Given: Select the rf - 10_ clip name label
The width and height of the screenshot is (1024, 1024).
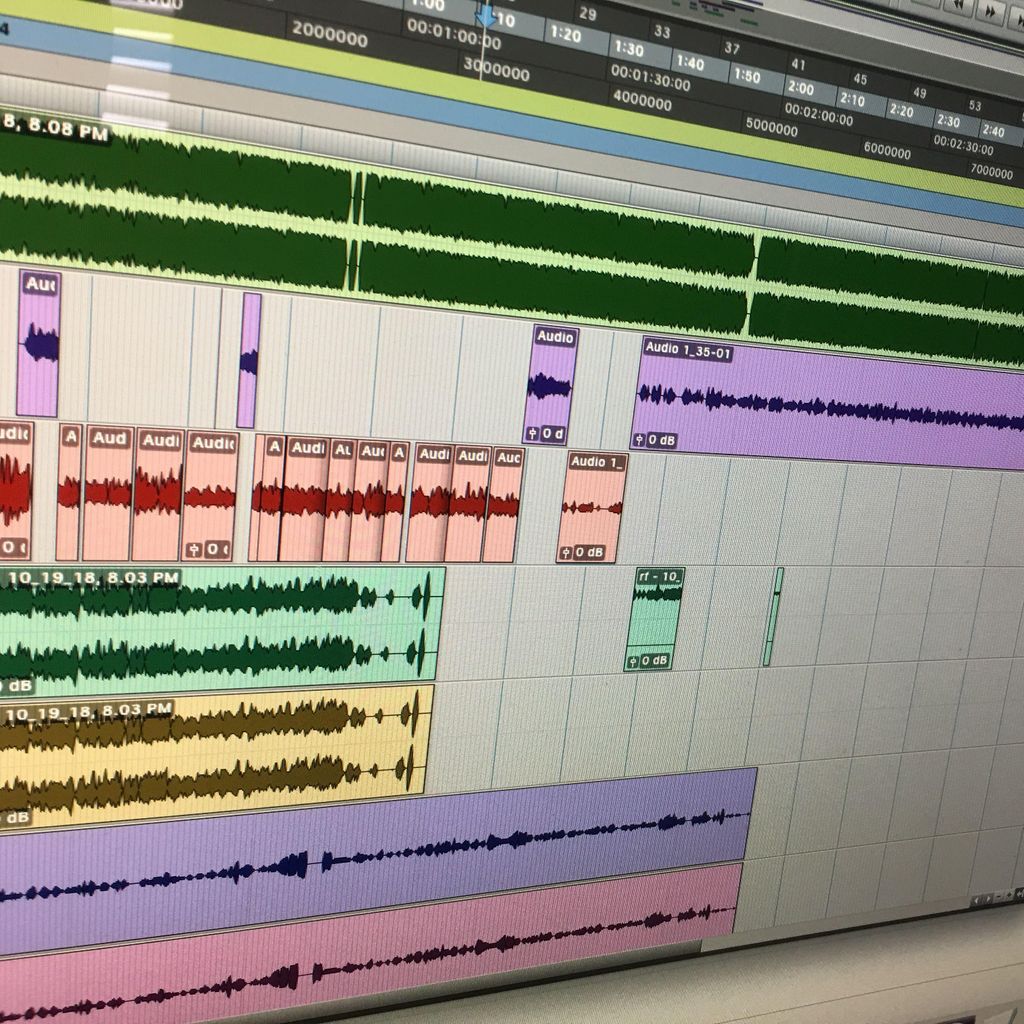Looking at the screenshot, I should click(660, 577).
